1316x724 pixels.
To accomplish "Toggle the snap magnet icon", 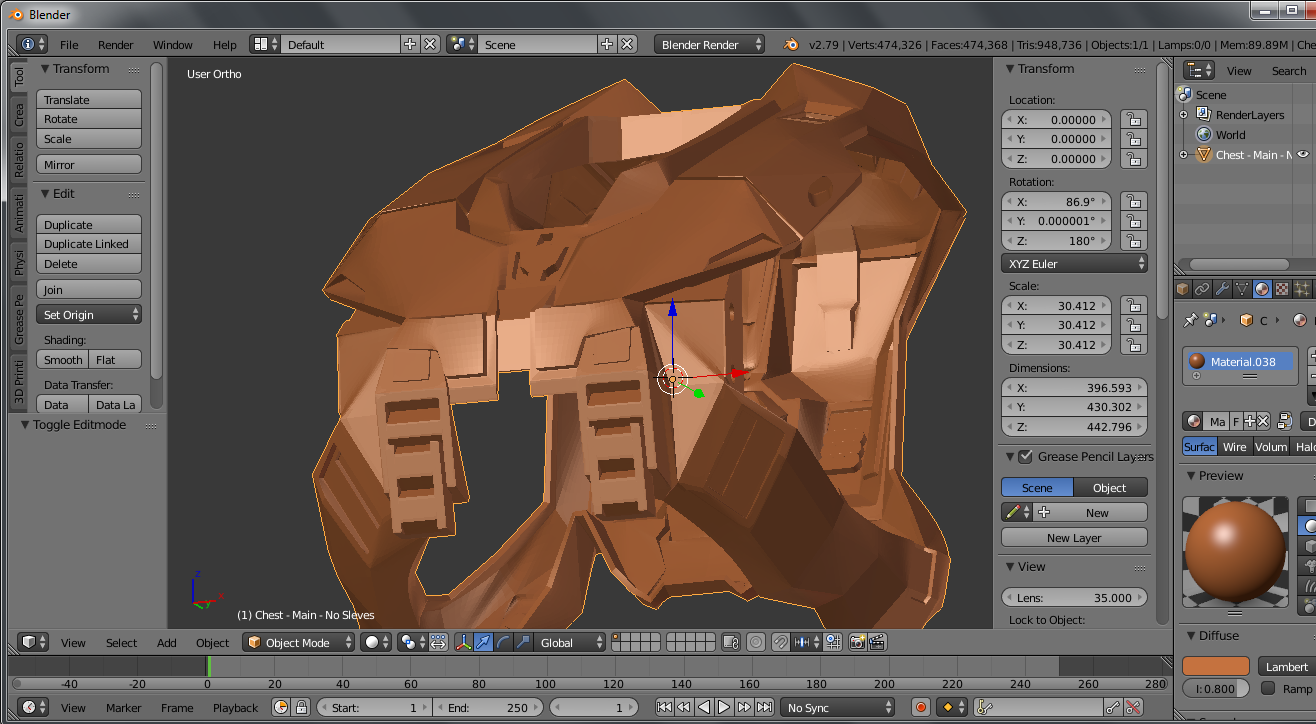I will (x=780, y=642).
